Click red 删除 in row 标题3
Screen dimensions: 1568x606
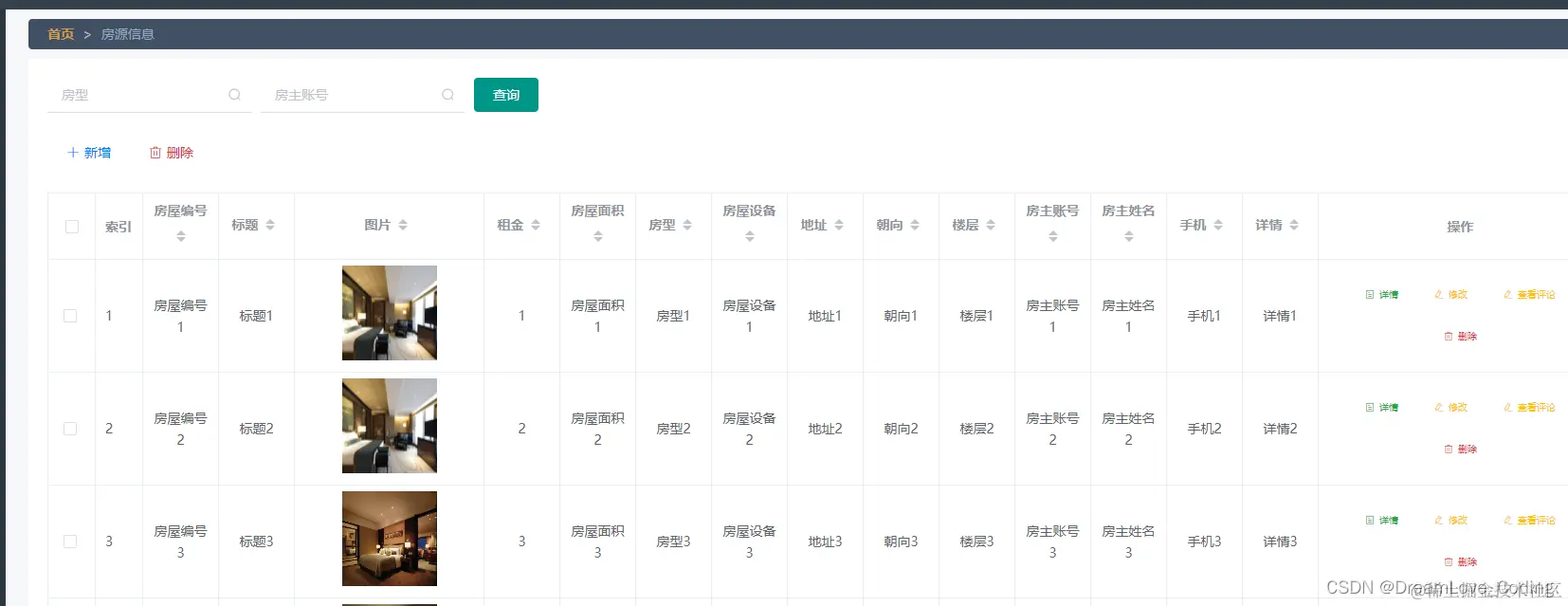[1461, 562]
